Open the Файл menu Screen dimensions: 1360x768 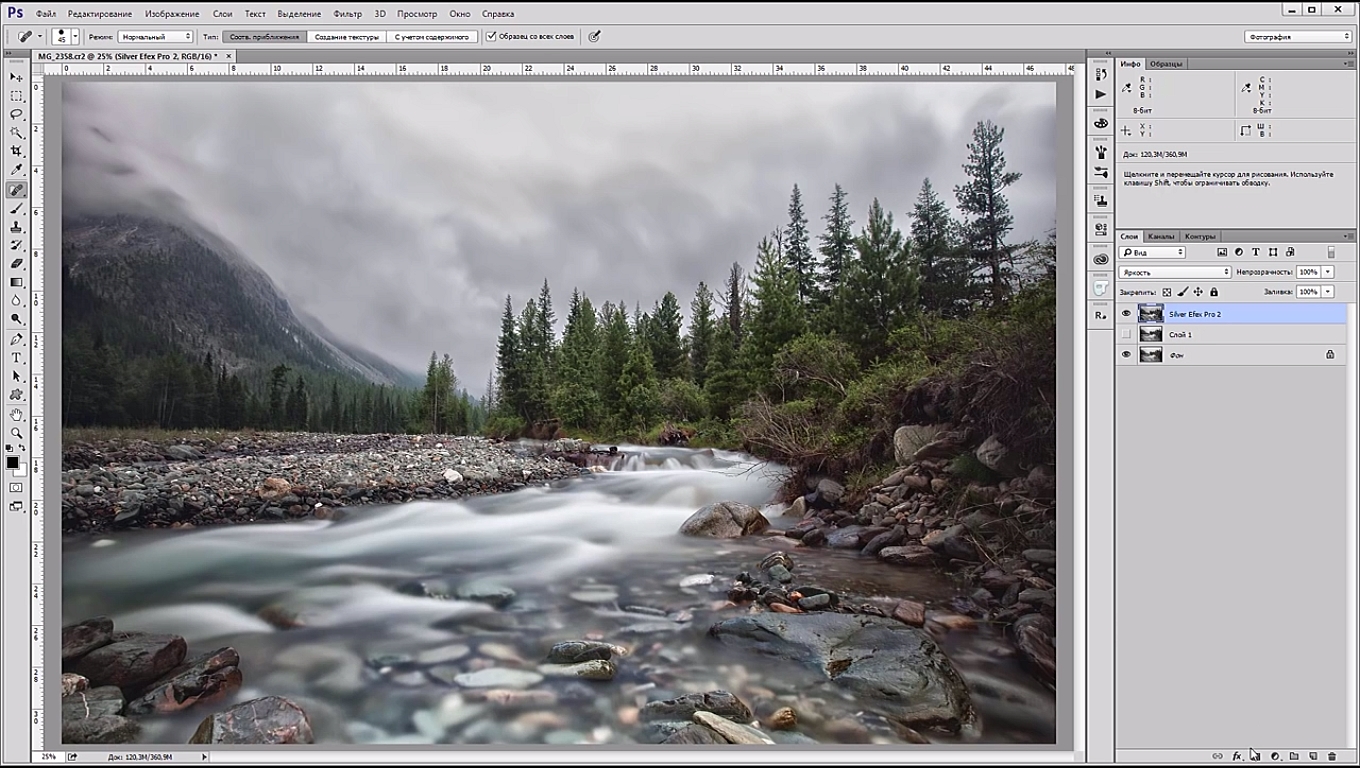pos(46,14)
